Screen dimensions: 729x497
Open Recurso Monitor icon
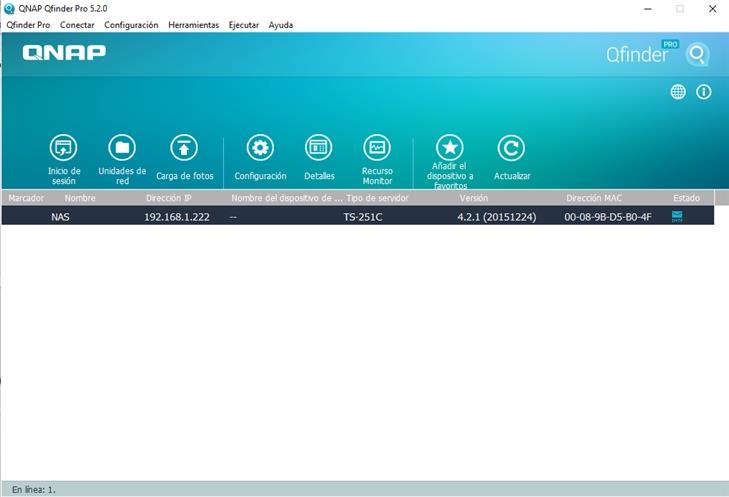377,148
